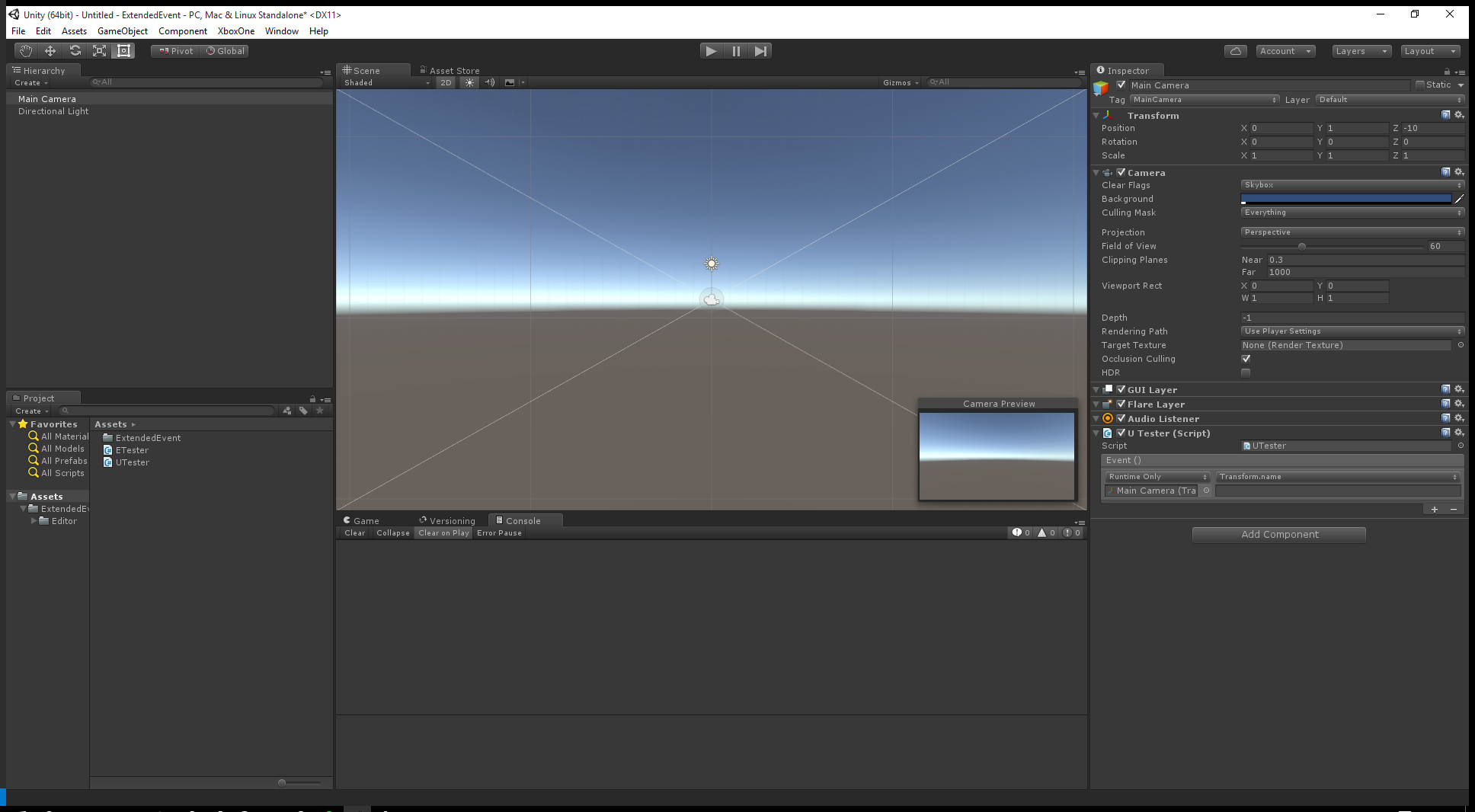1475x812 pixels.
Task: Toggle scene lighting sun icon
Action: [469, 82]
